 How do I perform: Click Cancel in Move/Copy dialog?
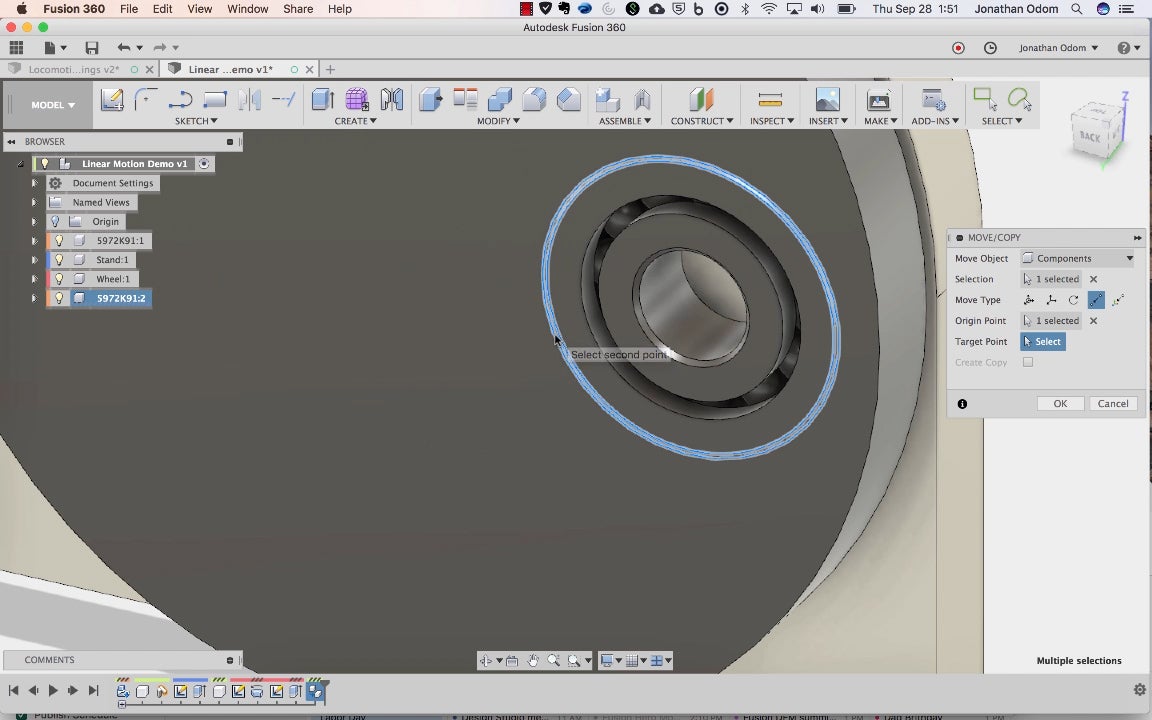(x=1113, y=403)
